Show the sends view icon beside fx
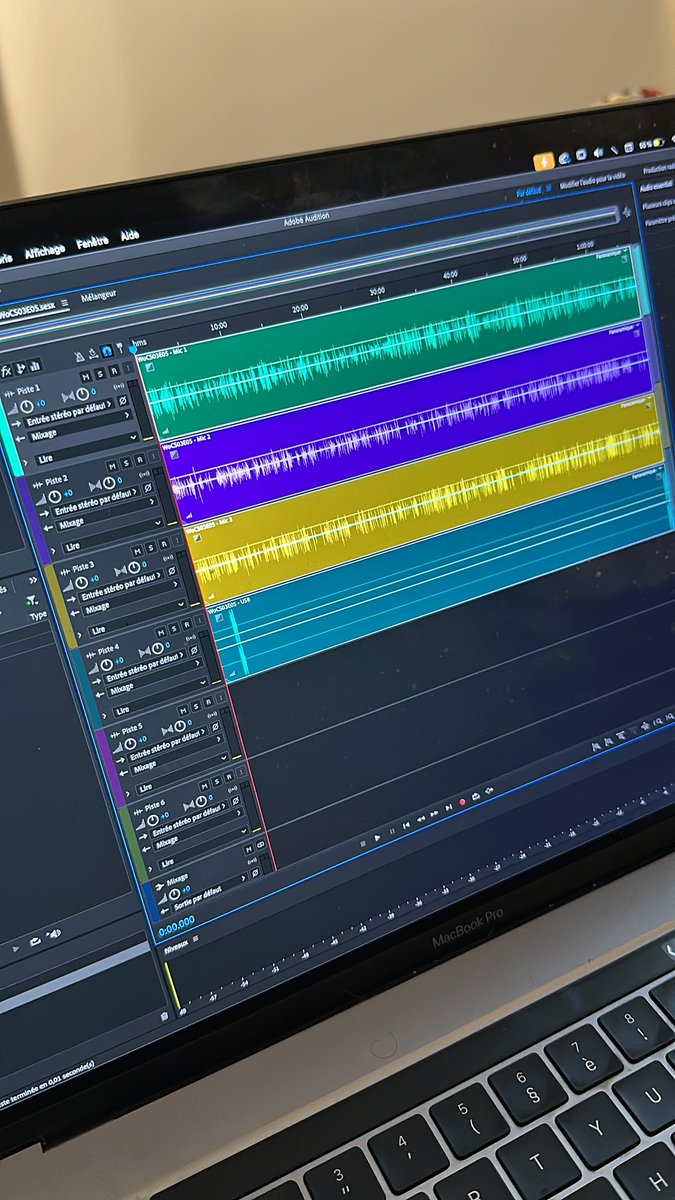The width and height of the screenshot is (675, 1200). coord(20,369)
